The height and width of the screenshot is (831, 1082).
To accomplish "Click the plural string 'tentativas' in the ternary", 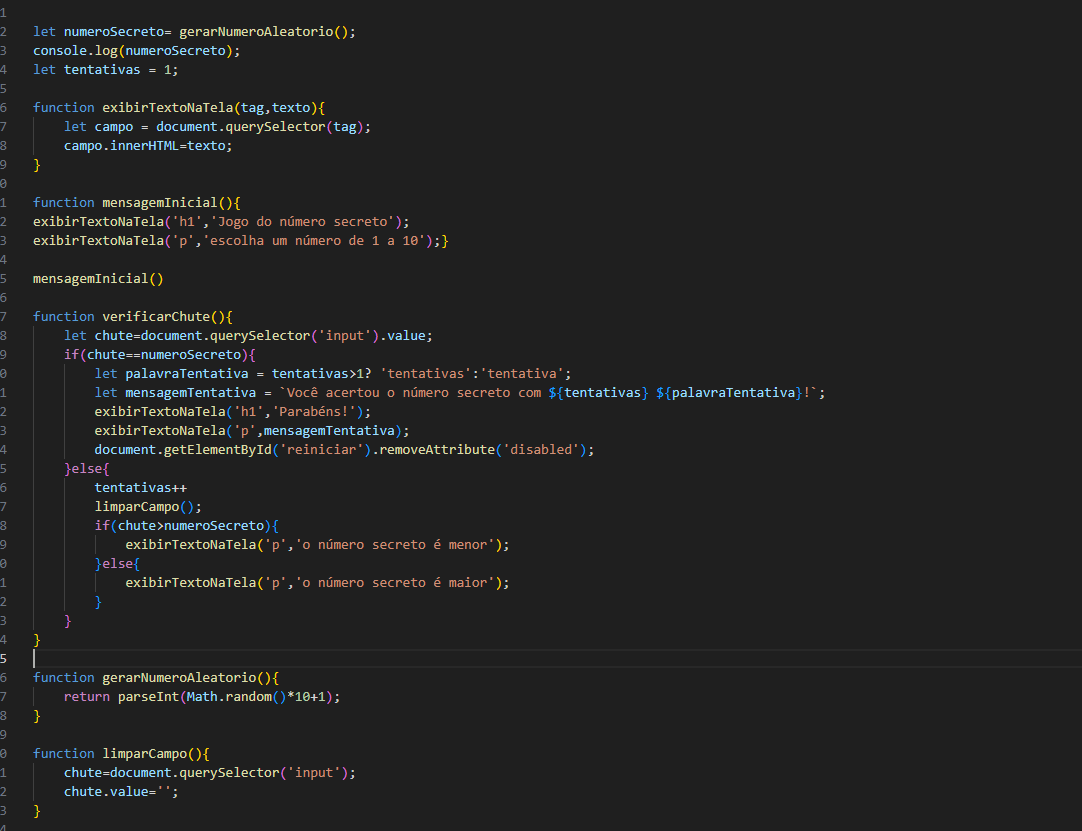I will (x=425, y=373).
